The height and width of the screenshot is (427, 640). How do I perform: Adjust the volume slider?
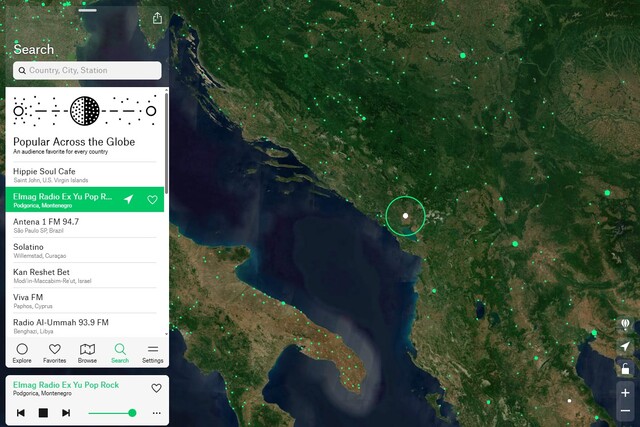[x=112, y=413]
